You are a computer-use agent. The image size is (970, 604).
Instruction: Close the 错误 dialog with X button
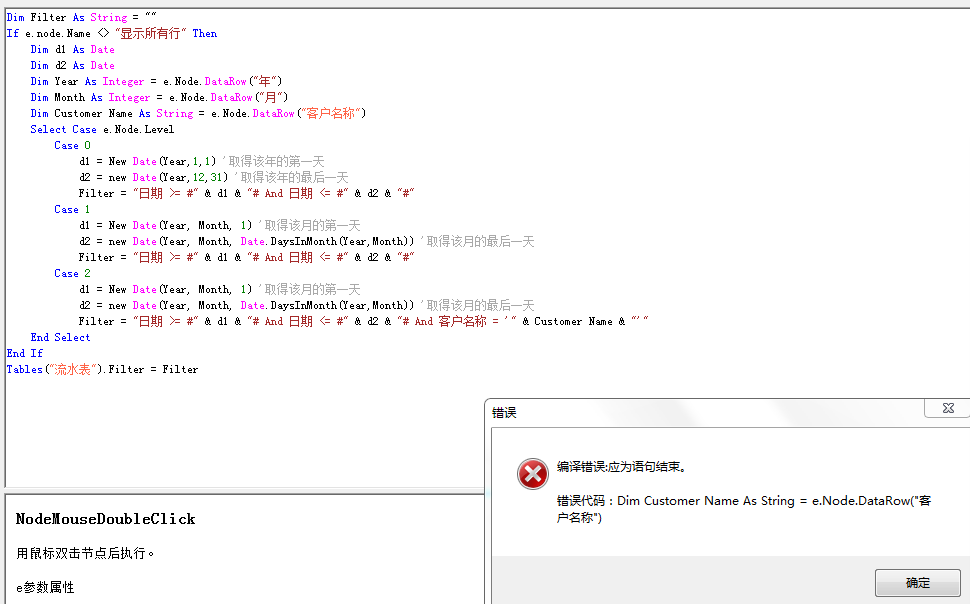948,408
